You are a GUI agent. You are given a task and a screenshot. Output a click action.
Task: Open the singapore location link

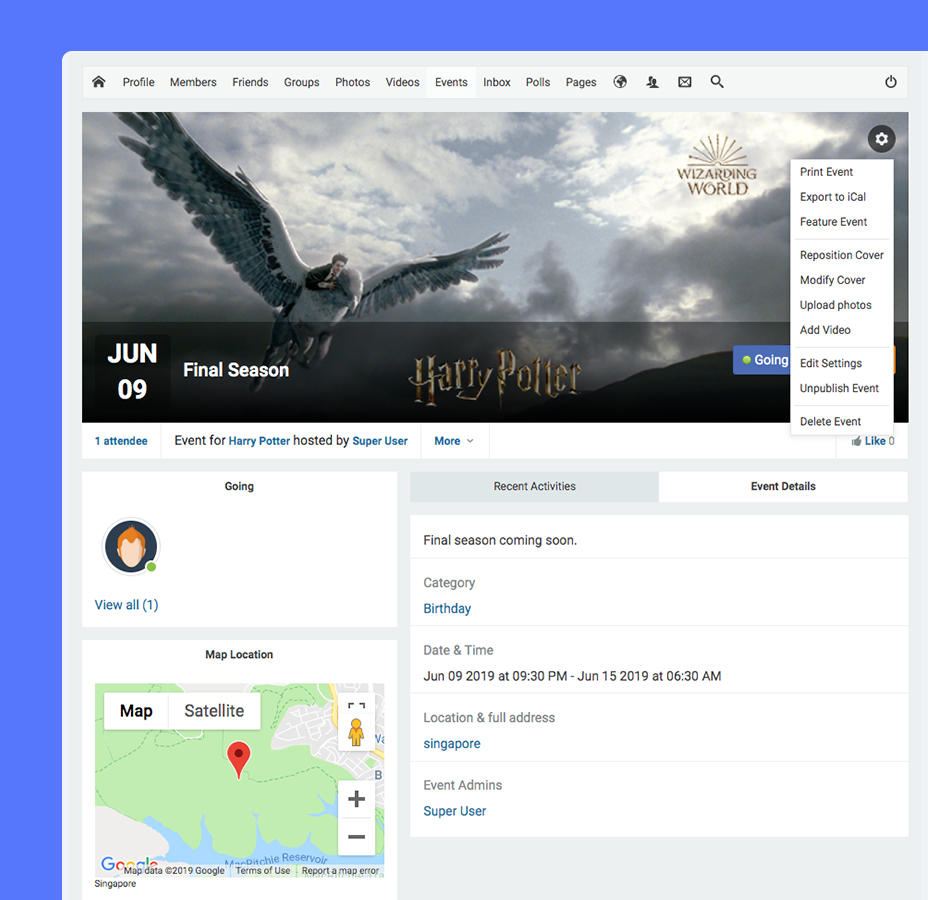coord(452,743)
